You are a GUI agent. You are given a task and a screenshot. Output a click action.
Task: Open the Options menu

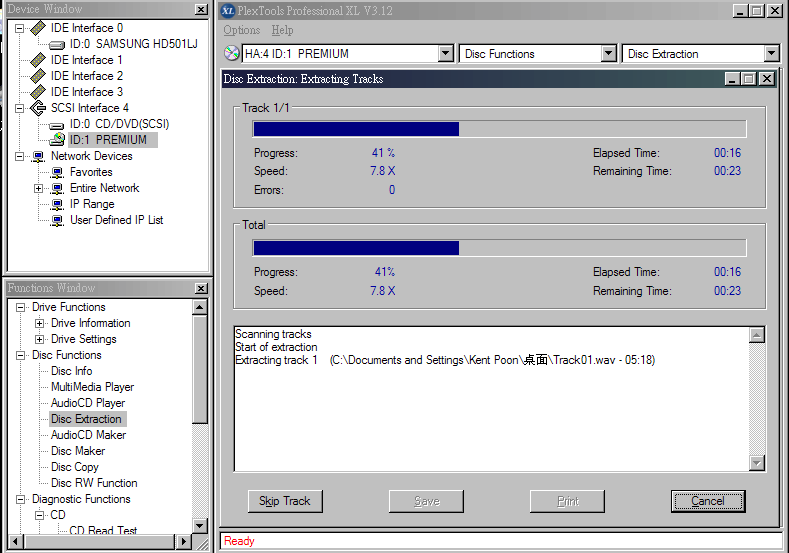[242, 30]
